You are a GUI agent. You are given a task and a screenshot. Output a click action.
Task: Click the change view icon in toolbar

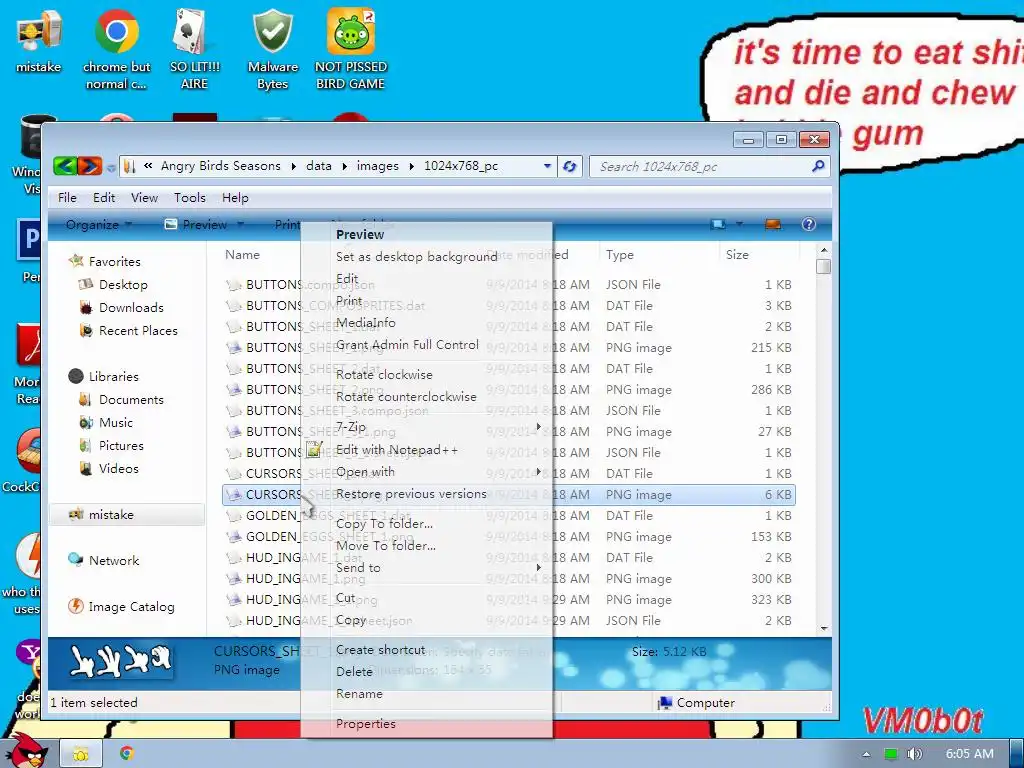[718, 224]
